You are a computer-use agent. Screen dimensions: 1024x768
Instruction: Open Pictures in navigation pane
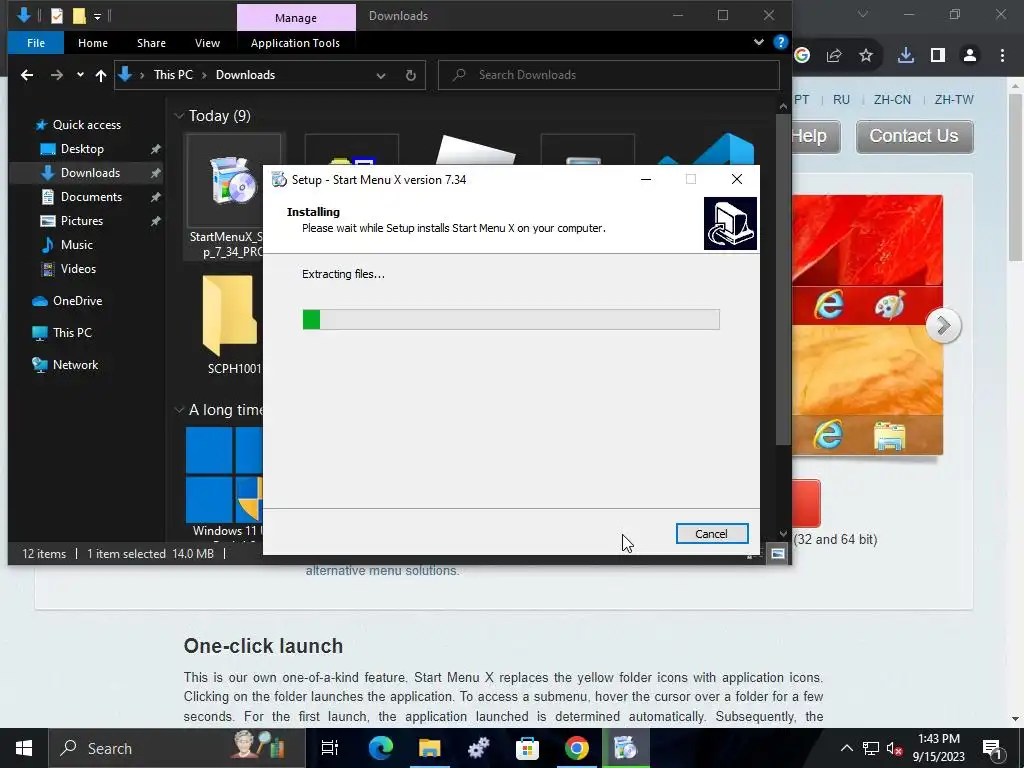tap(82, 221)
